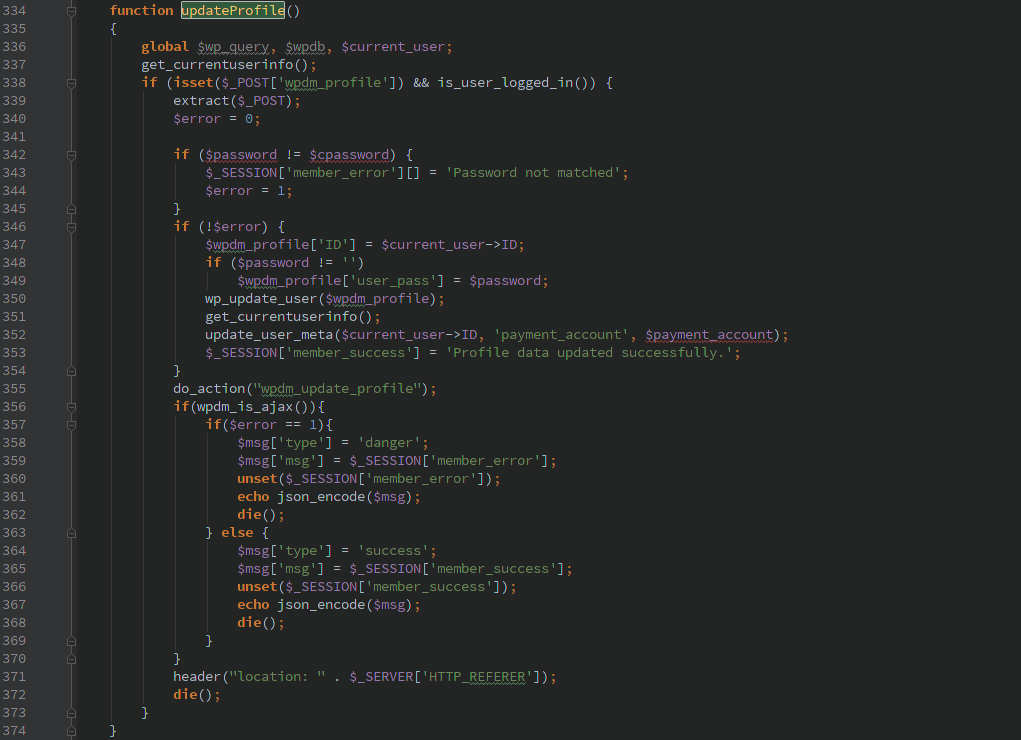Click the wp_update_user function call

tap(260, 299)
